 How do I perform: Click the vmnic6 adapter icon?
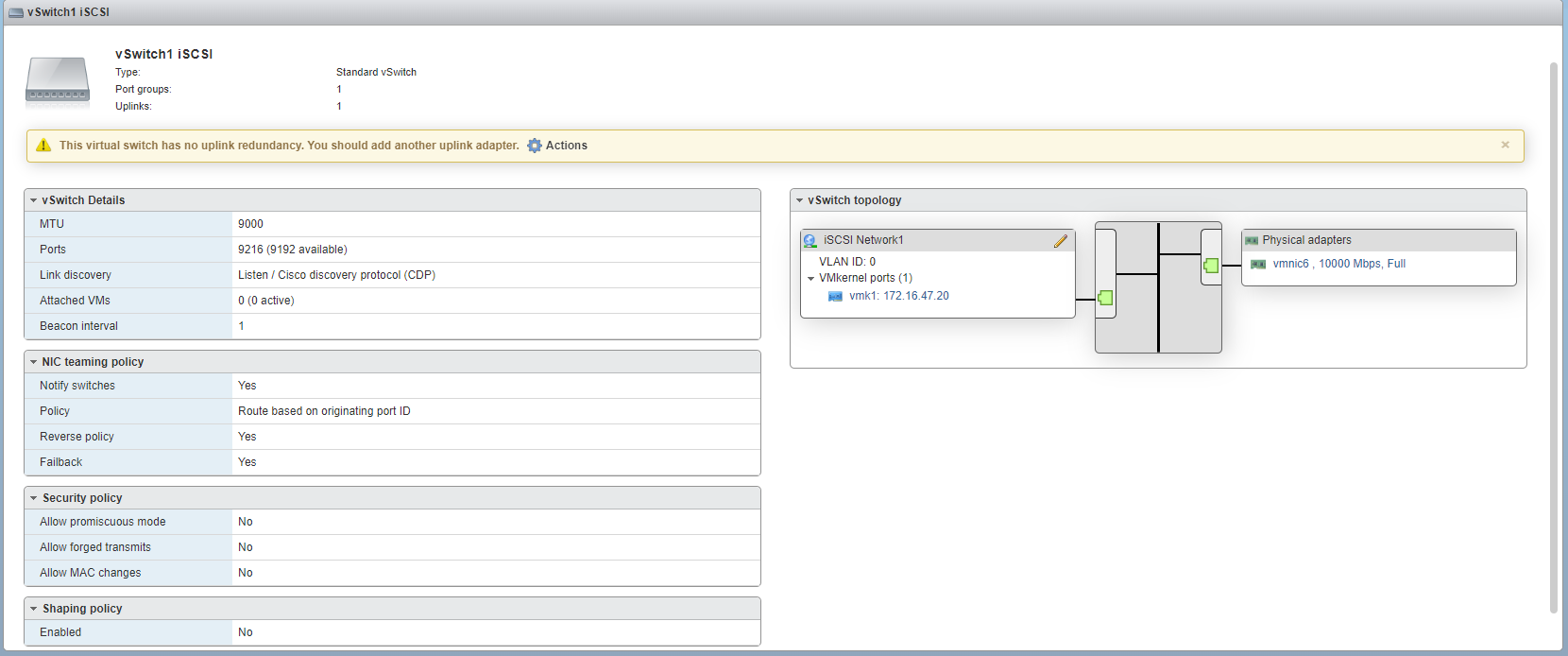coord(1258,265)
